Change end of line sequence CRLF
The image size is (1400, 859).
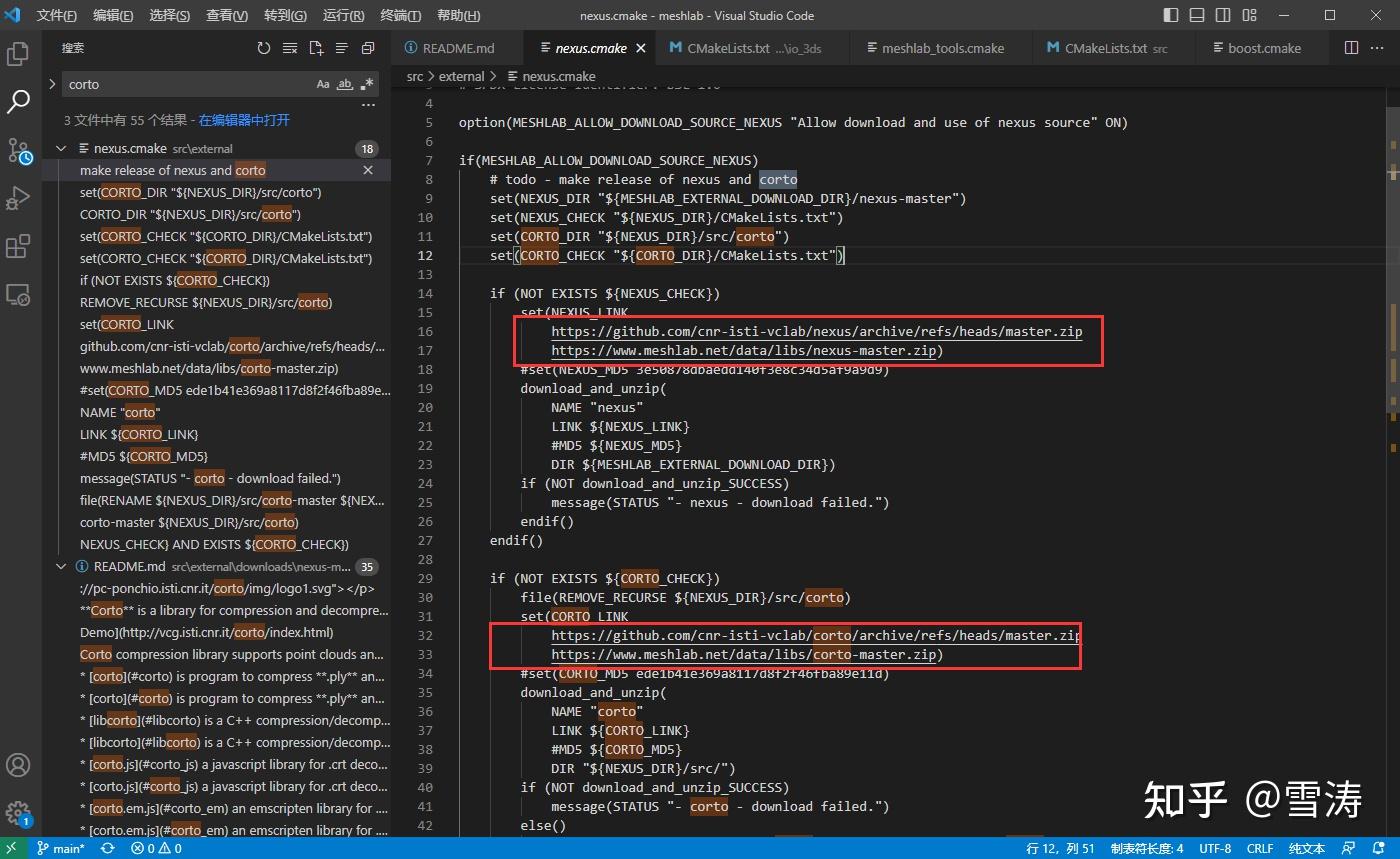coord(1260,848)
